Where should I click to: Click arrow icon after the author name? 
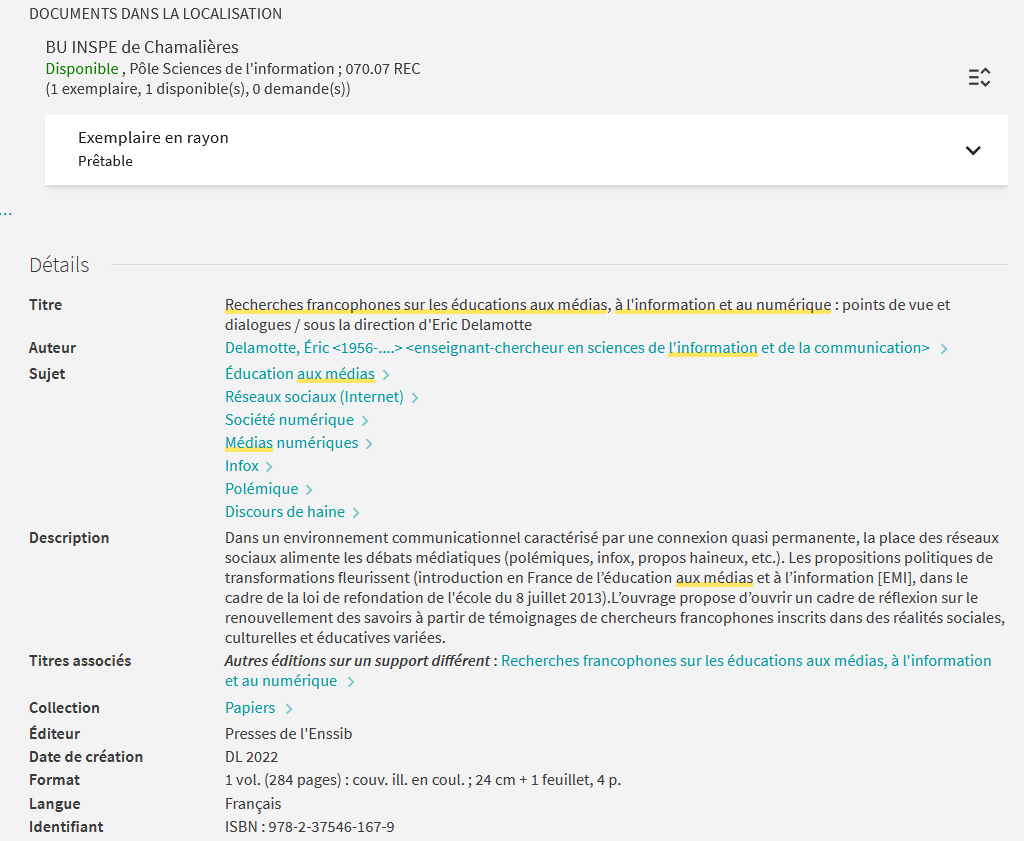(945, 349)
